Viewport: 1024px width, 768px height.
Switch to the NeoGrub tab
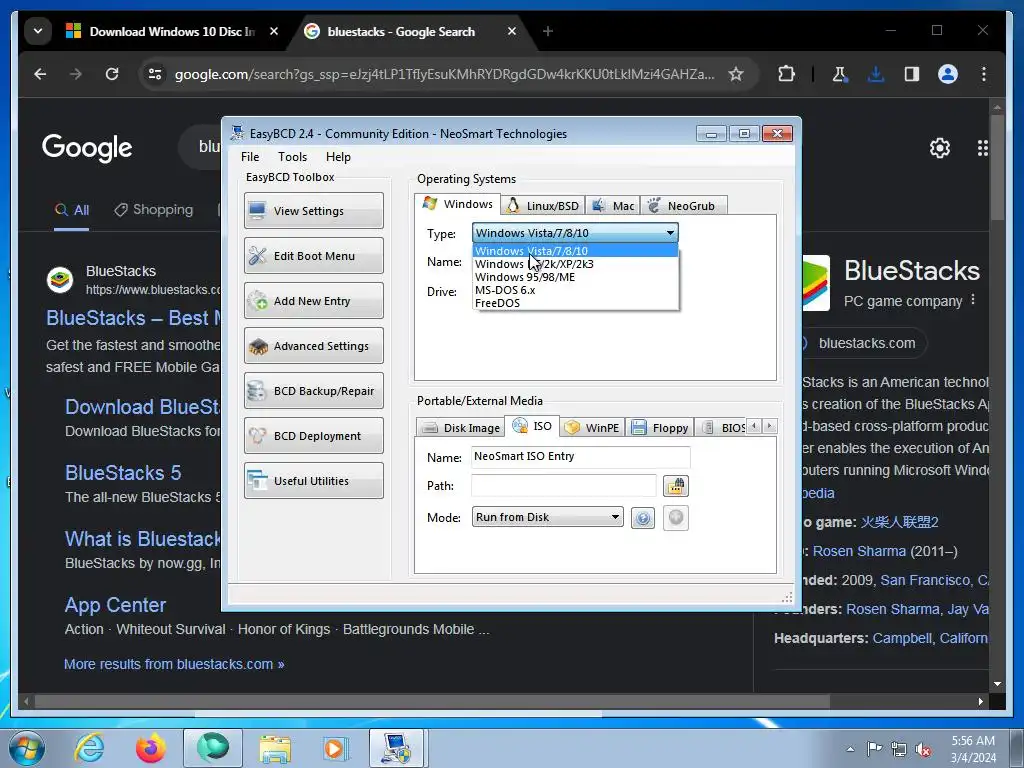[x=683, y=206]
